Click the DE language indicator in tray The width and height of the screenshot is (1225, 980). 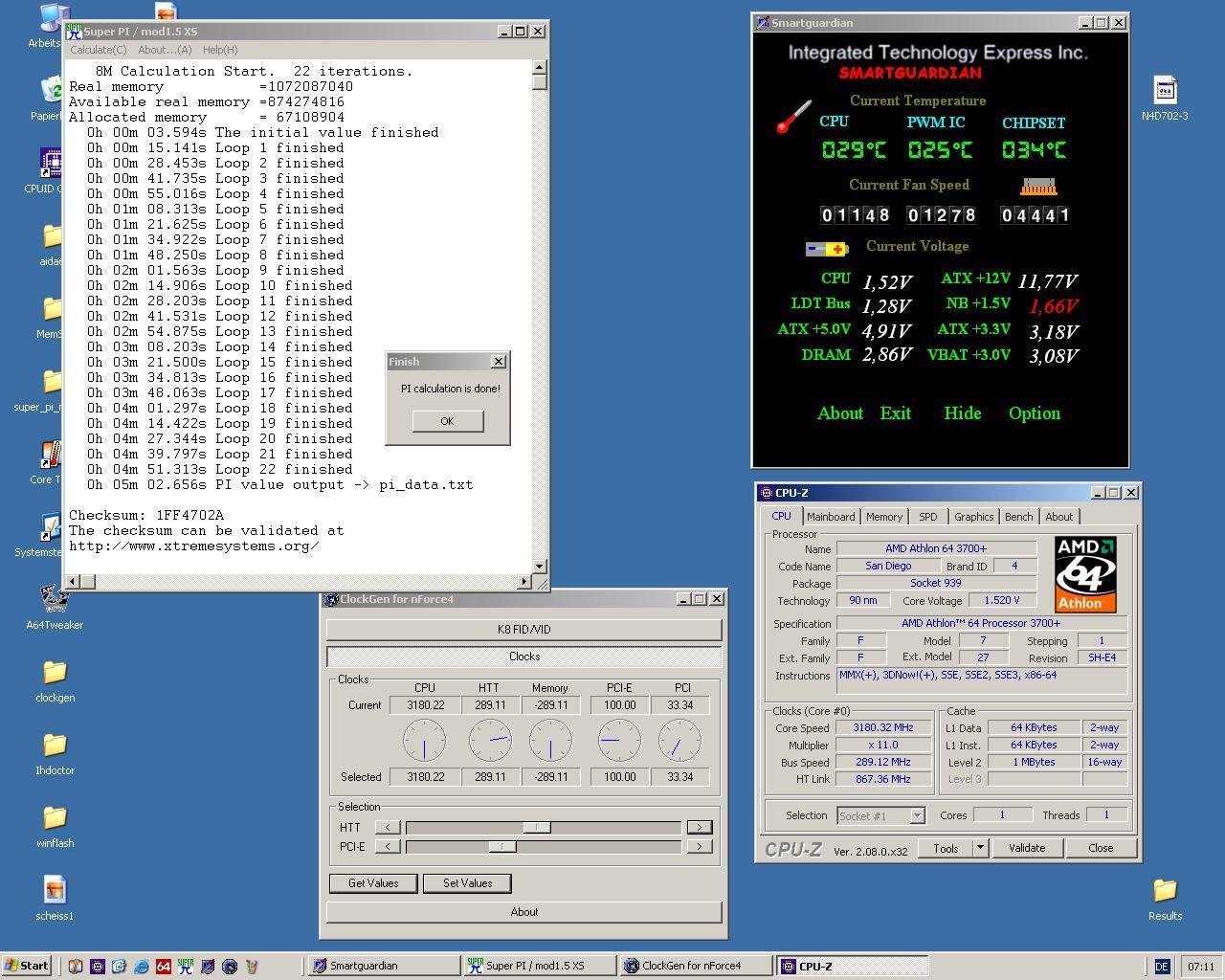[x=1162, y=967]
